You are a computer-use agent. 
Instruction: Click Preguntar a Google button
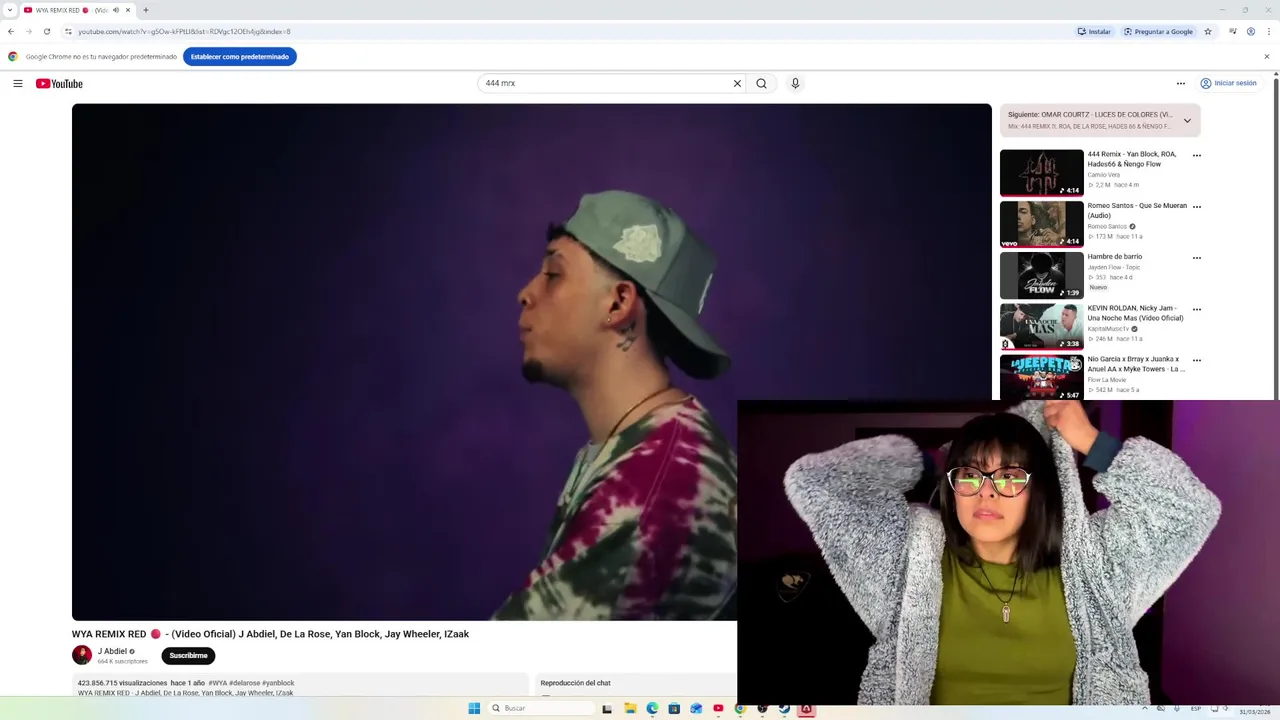click(1158, 31)
